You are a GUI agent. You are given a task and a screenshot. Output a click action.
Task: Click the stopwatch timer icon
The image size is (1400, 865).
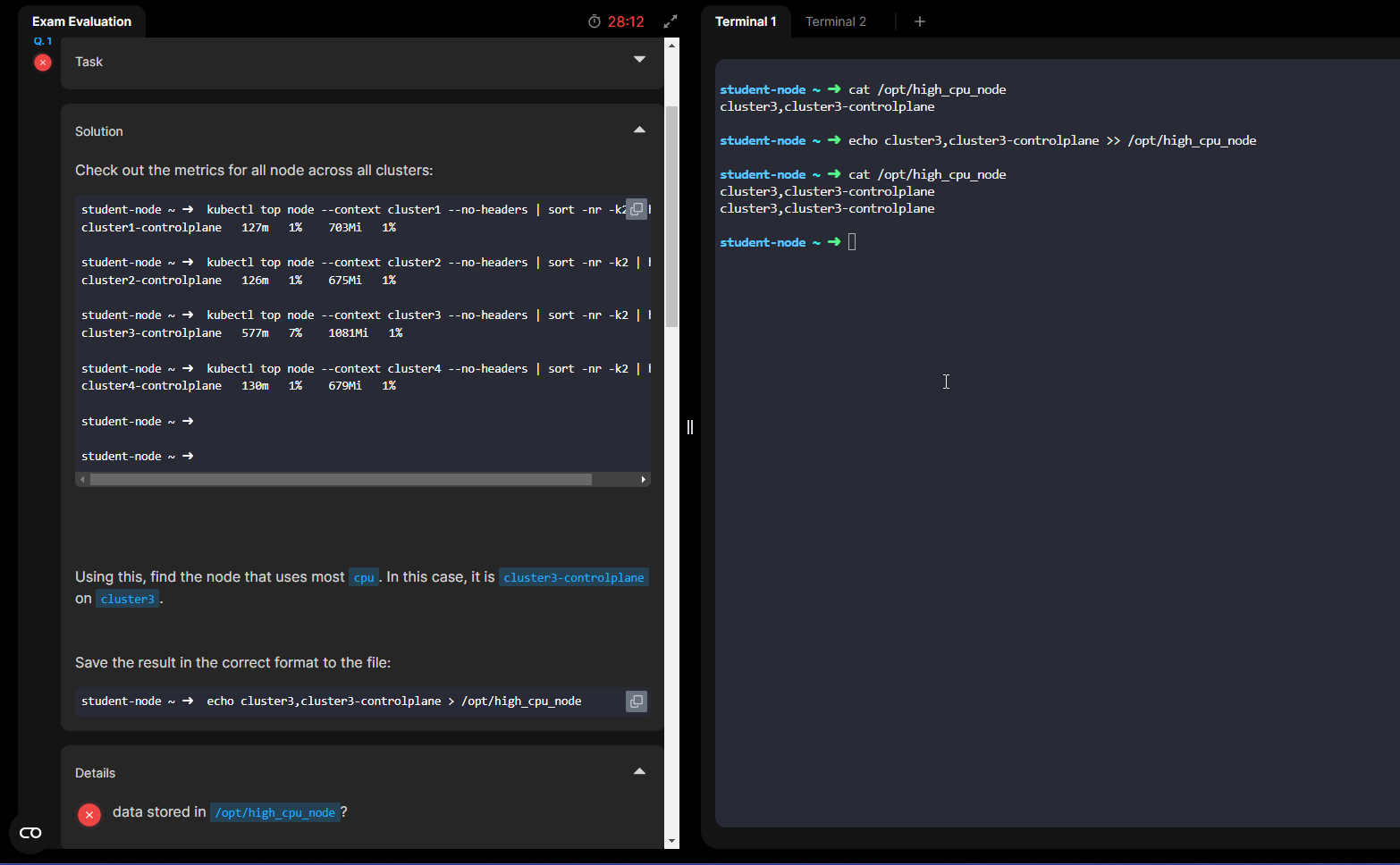coord(595,21)
